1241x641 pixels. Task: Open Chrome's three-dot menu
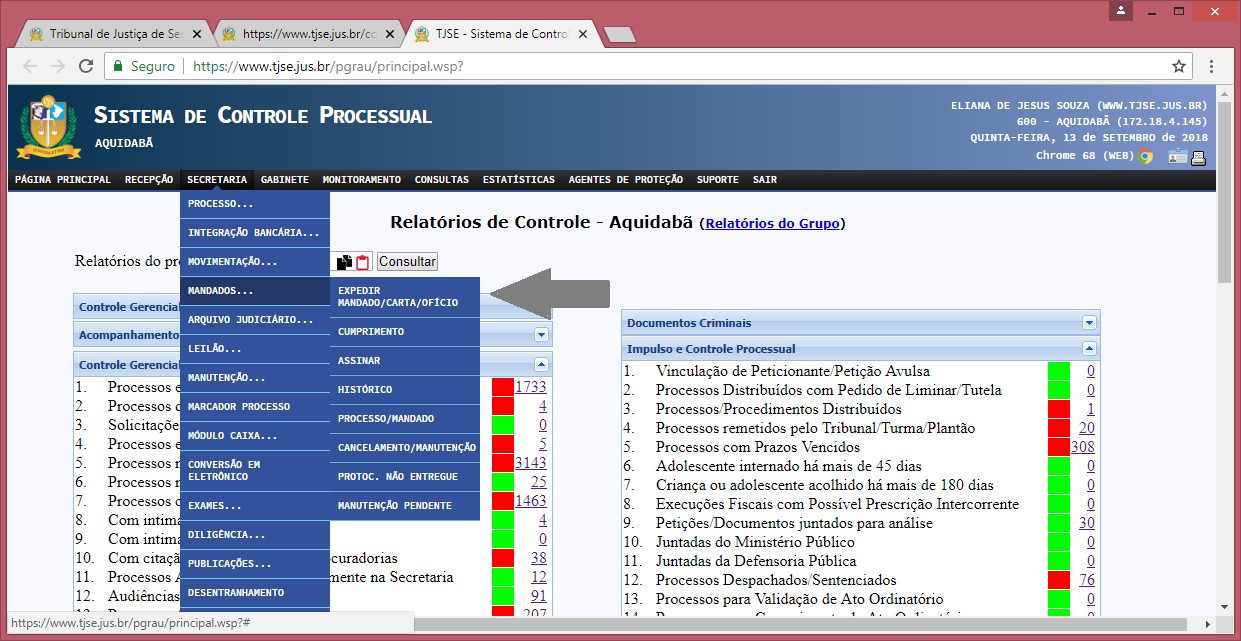[1211, 66]
